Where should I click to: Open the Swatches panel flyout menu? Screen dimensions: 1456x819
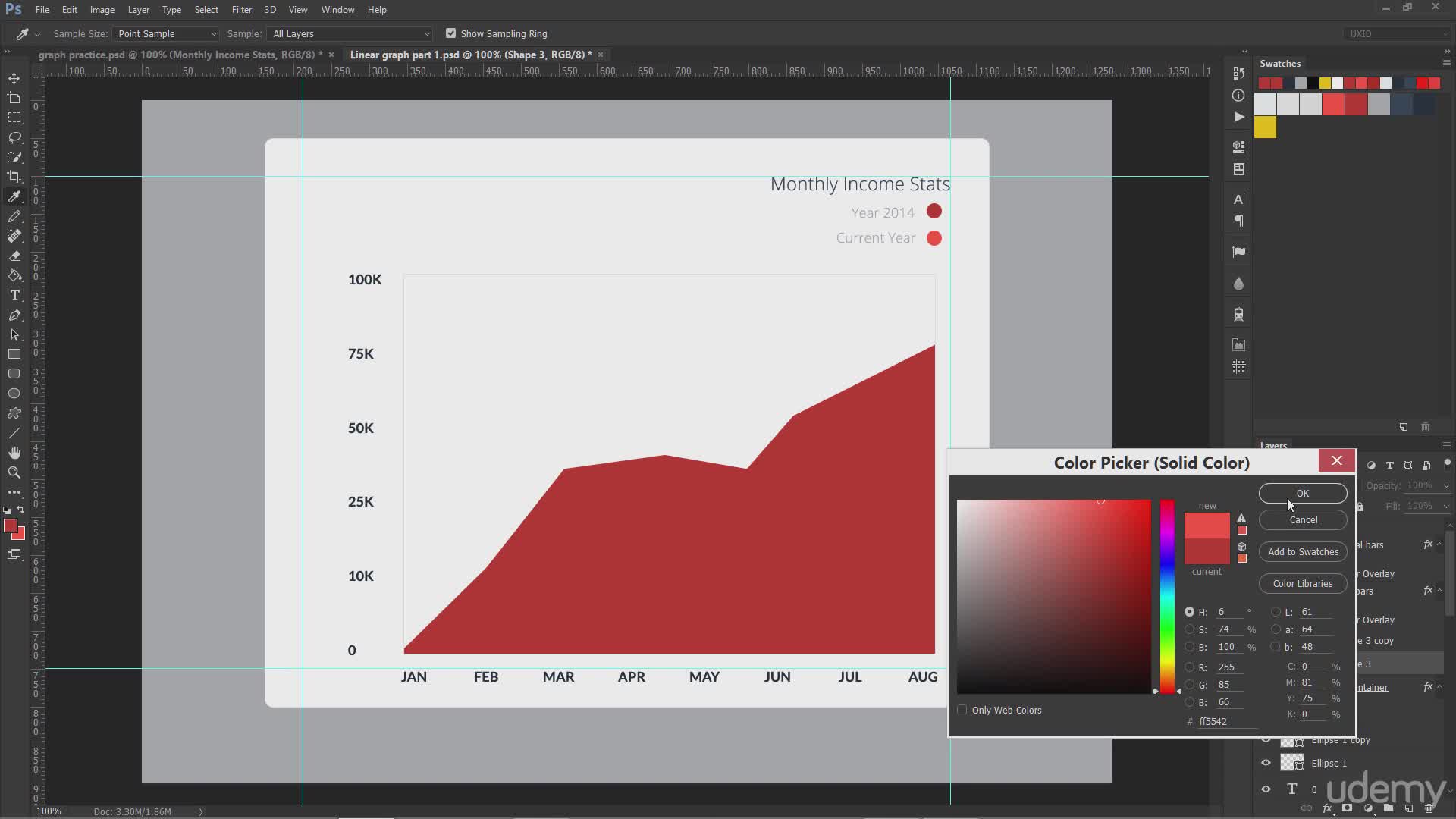click(x=1446, y=63)
